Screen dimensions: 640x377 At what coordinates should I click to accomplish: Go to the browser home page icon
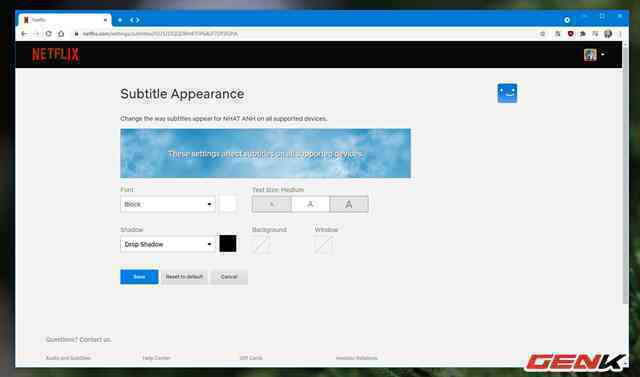(61, 34)
